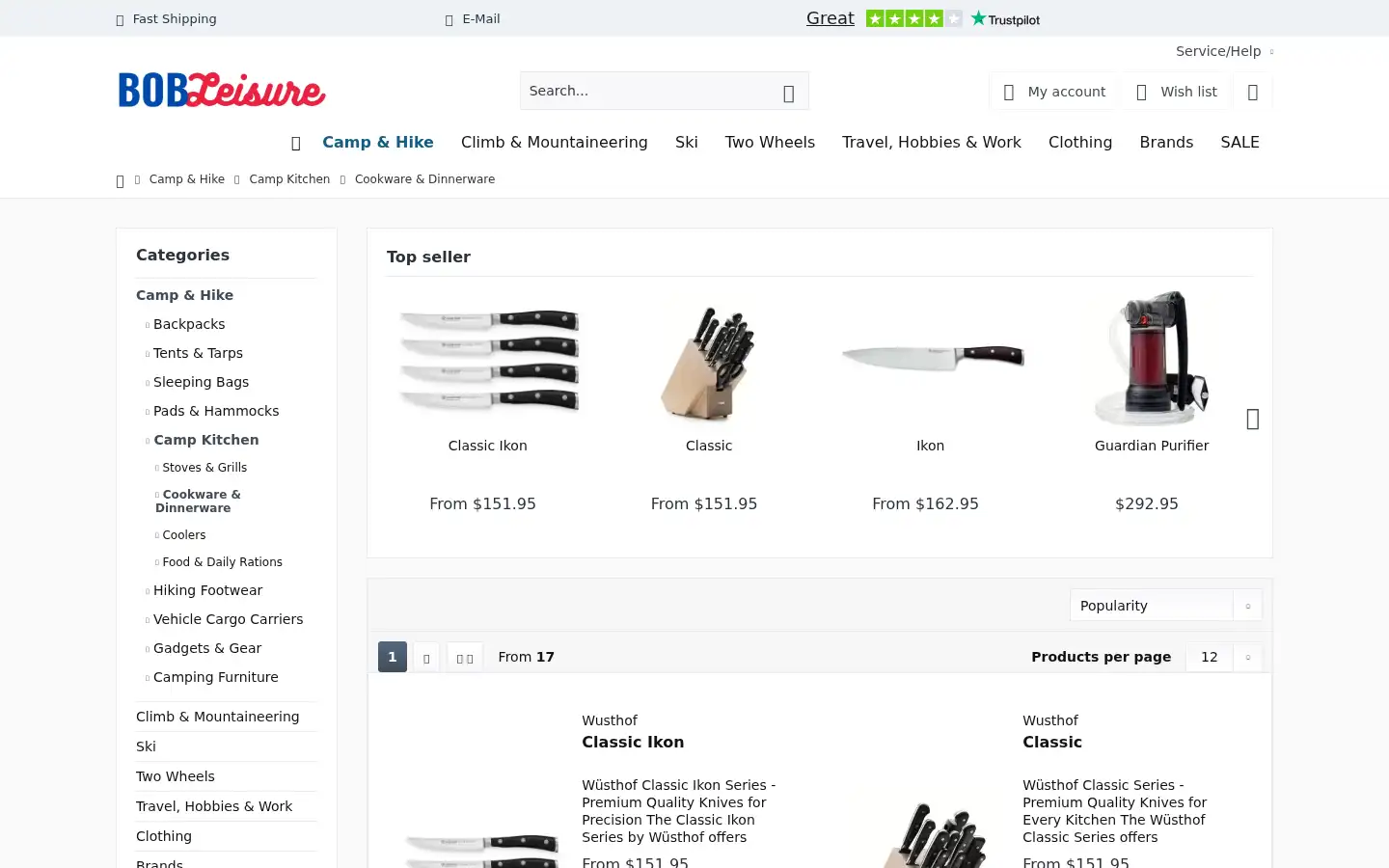Click the 'From $162.95' Ikon price
The width and height of the screenshot is (1389, 868).
(925, 503)
